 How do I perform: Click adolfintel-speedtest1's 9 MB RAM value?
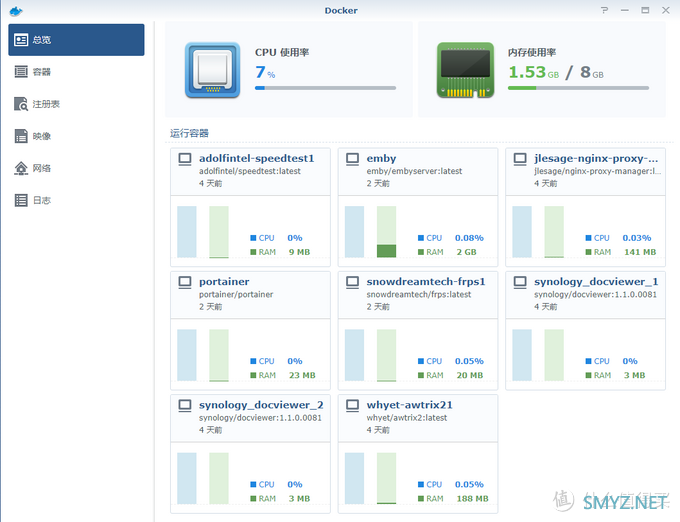tap(299, 252)
